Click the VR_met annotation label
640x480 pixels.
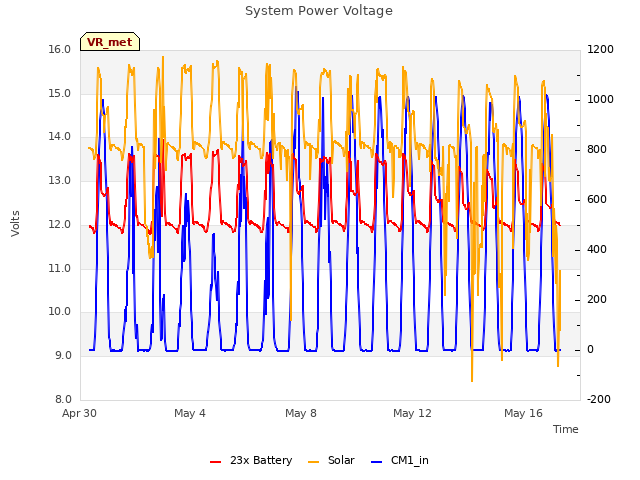(110, 42)
